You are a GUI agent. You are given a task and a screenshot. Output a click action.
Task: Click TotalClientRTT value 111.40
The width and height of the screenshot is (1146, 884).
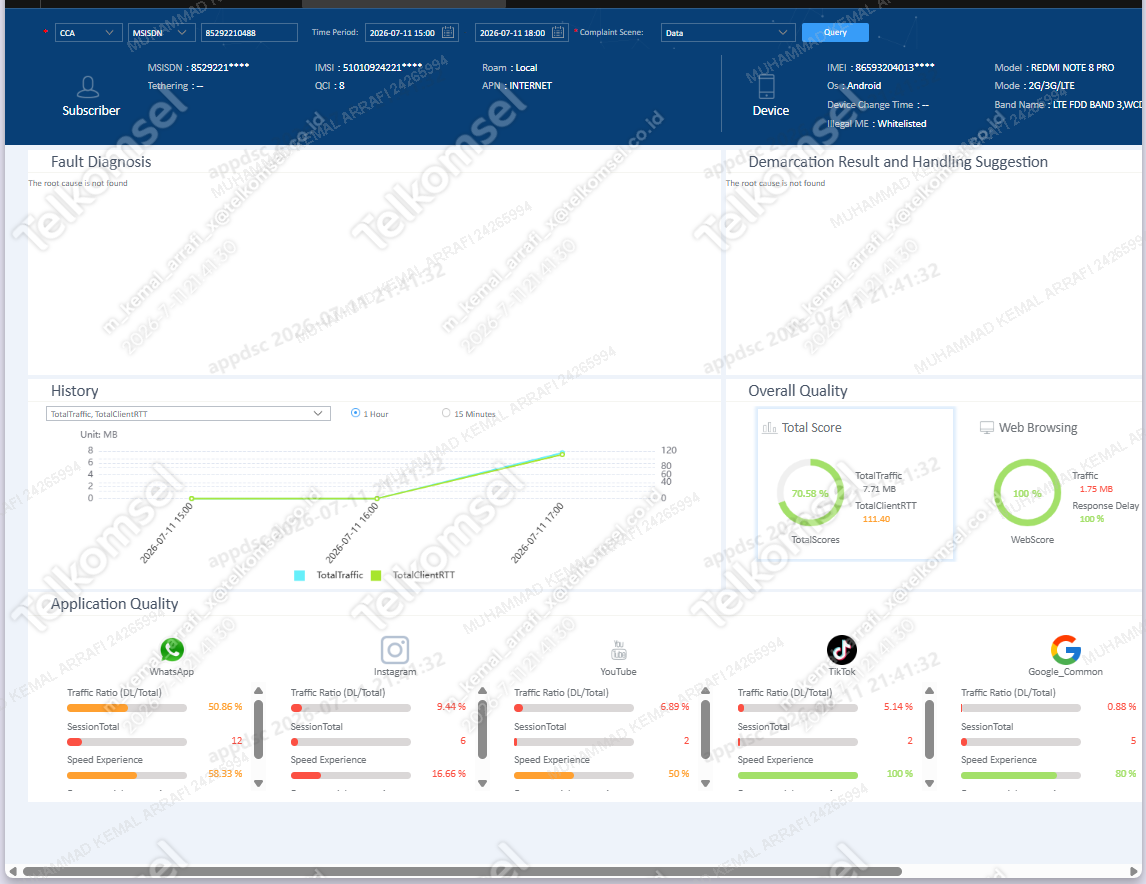coord(876,519)
